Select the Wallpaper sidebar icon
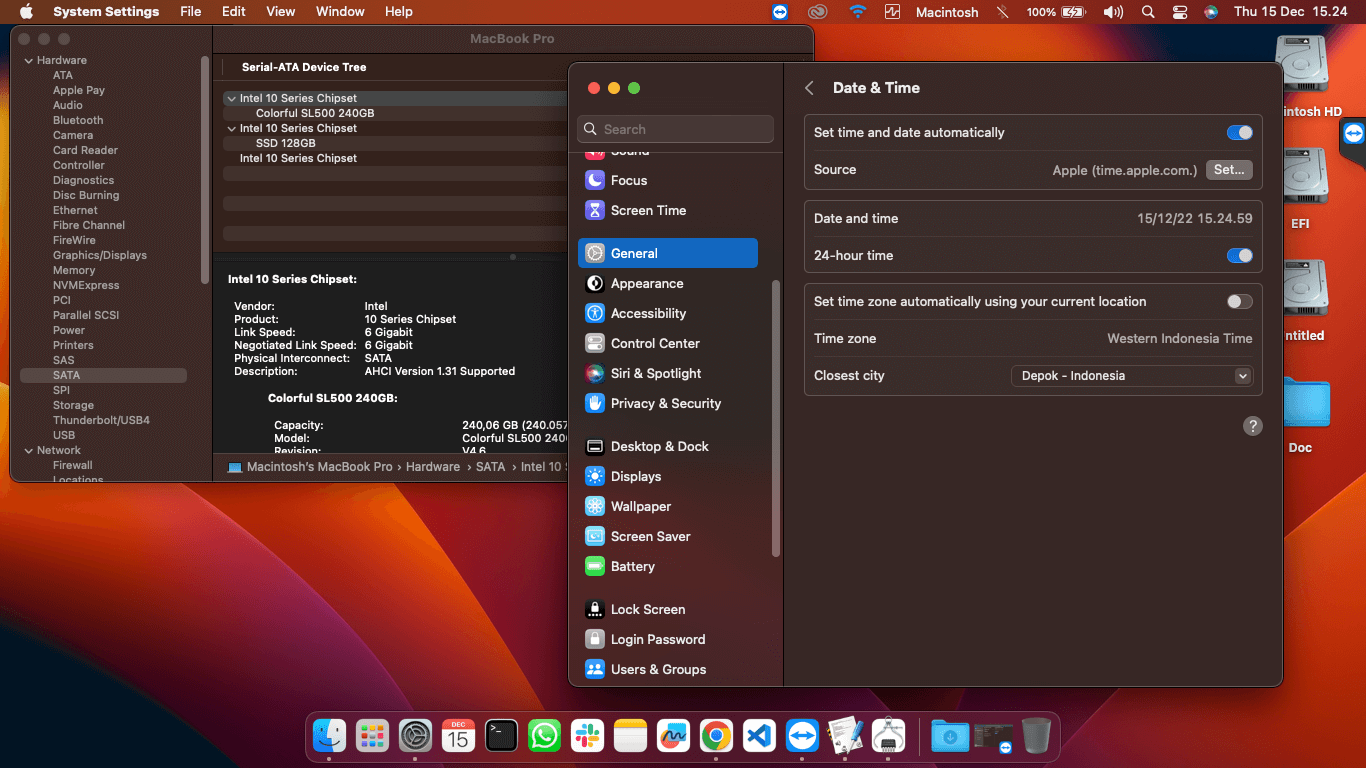The image size is (1366, 768). tap(595, 506)
